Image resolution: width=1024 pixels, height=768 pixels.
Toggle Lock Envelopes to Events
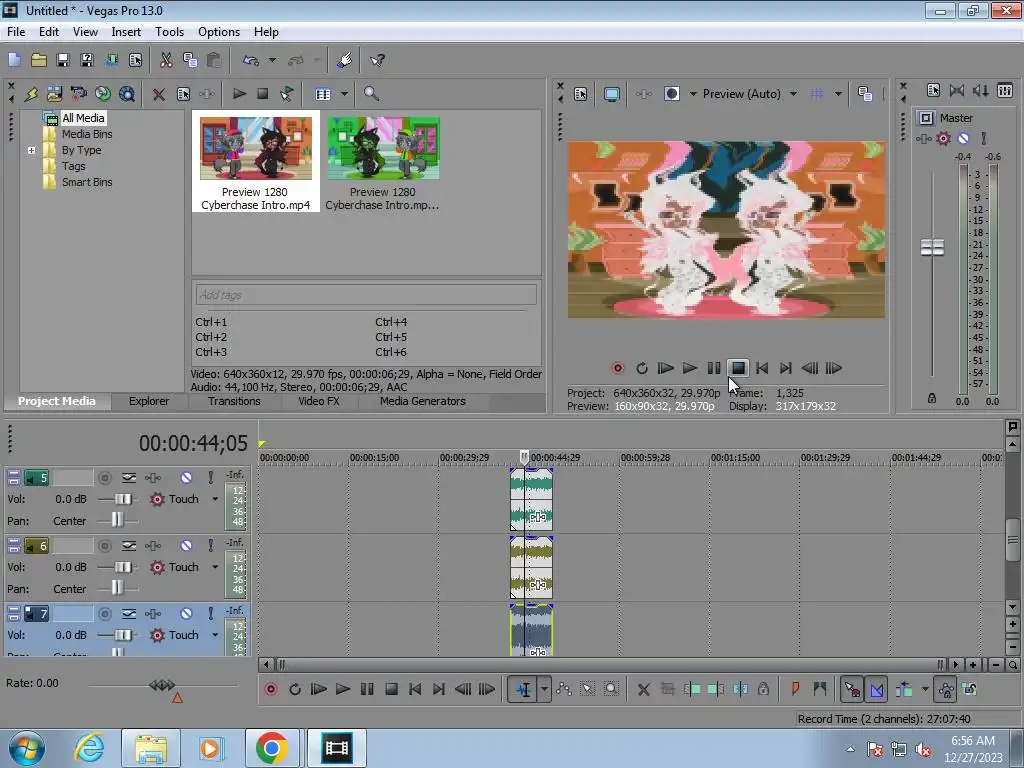coord(945,690)
